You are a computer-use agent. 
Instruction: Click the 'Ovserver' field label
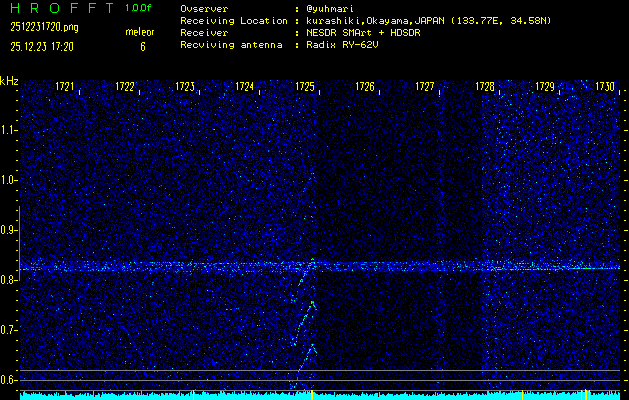pos(204,9)
